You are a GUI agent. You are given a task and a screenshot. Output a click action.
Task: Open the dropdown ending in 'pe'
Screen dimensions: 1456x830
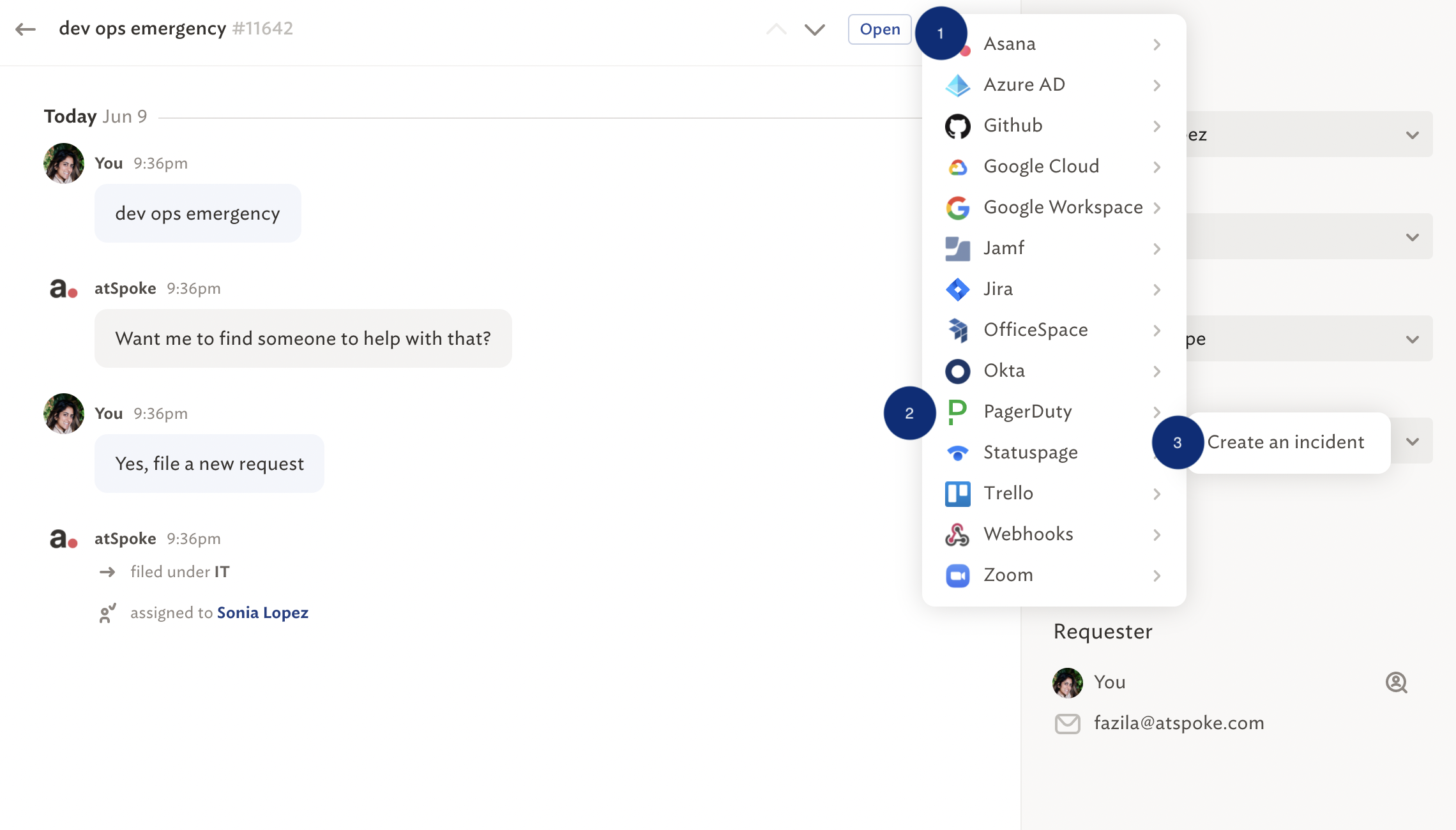(1309, 339)
